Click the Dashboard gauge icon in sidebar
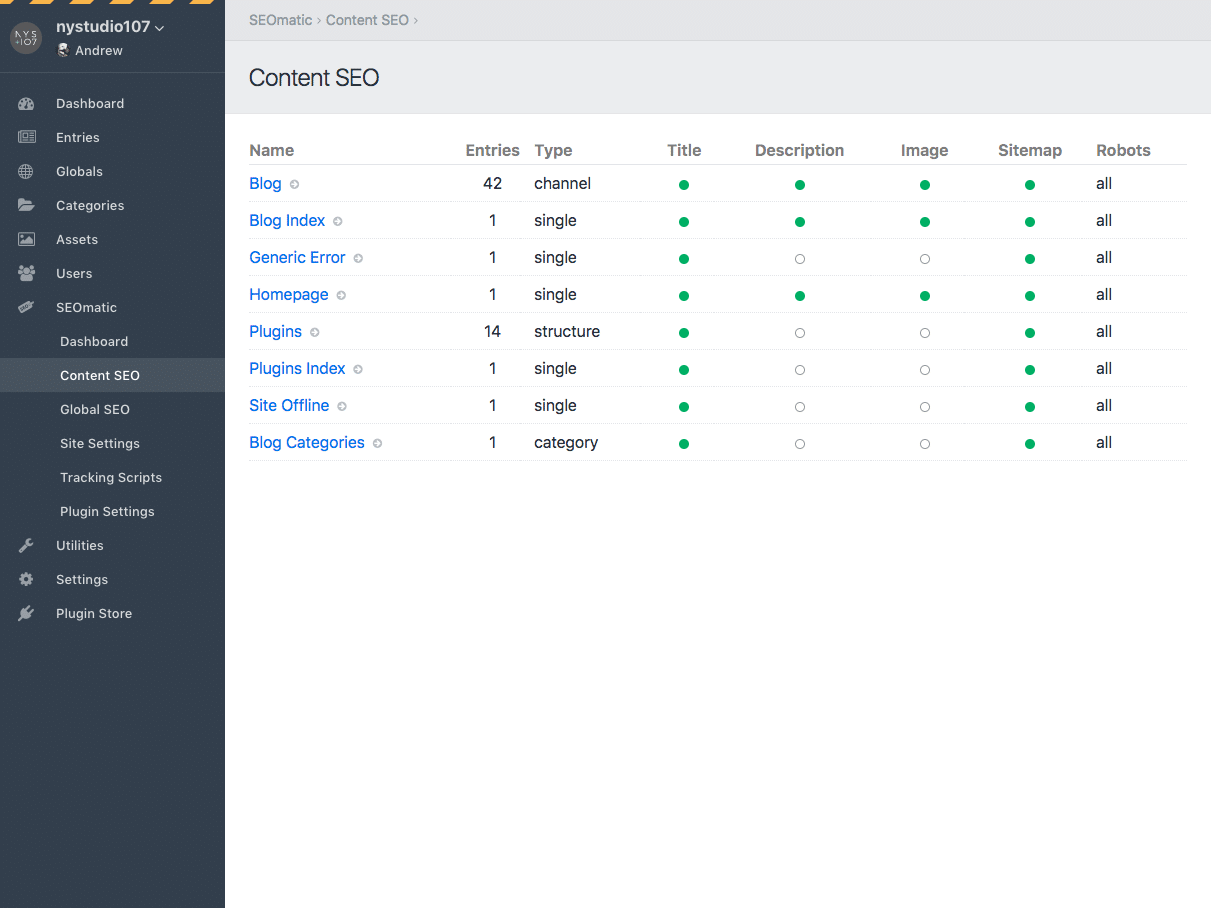Screen dimensions: 1211x908 tap(26, 104)
